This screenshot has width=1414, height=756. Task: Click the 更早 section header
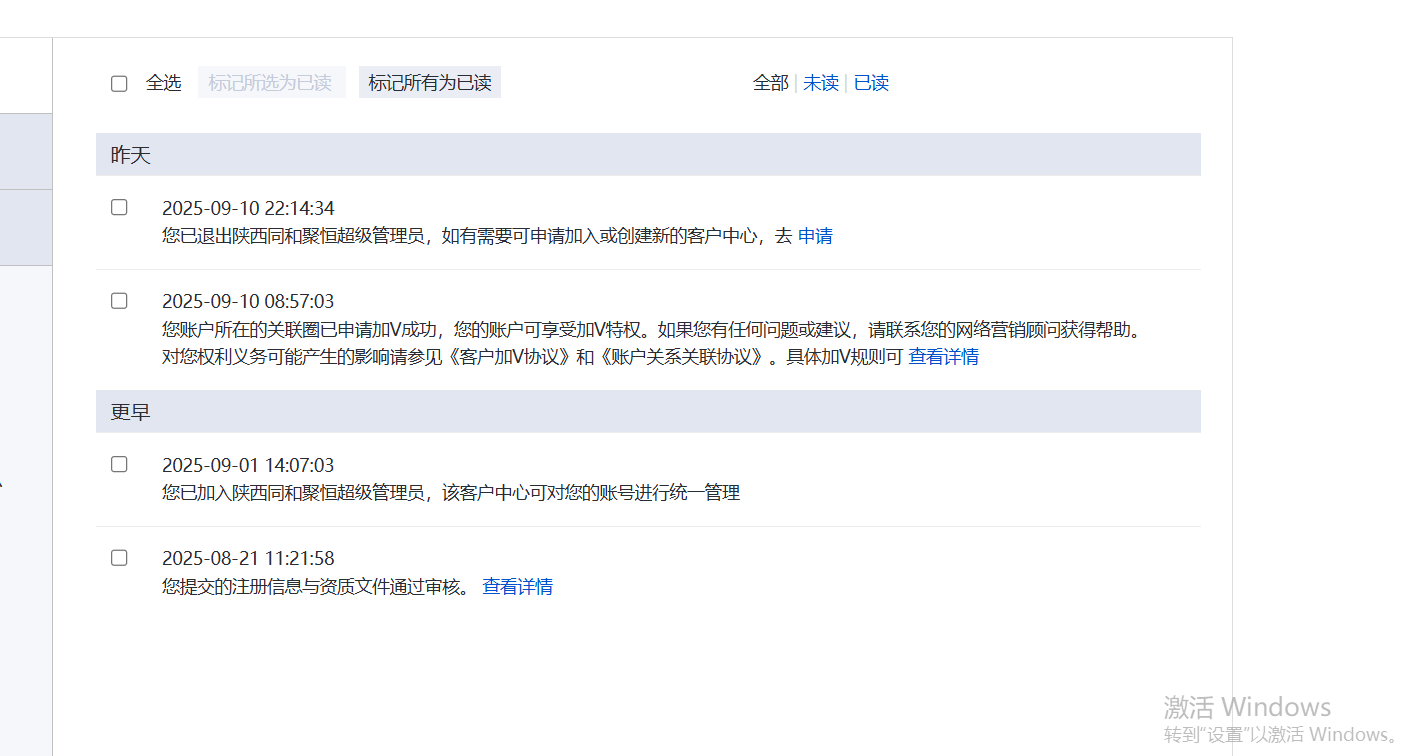pyautogui.click(x=128, y=411)
